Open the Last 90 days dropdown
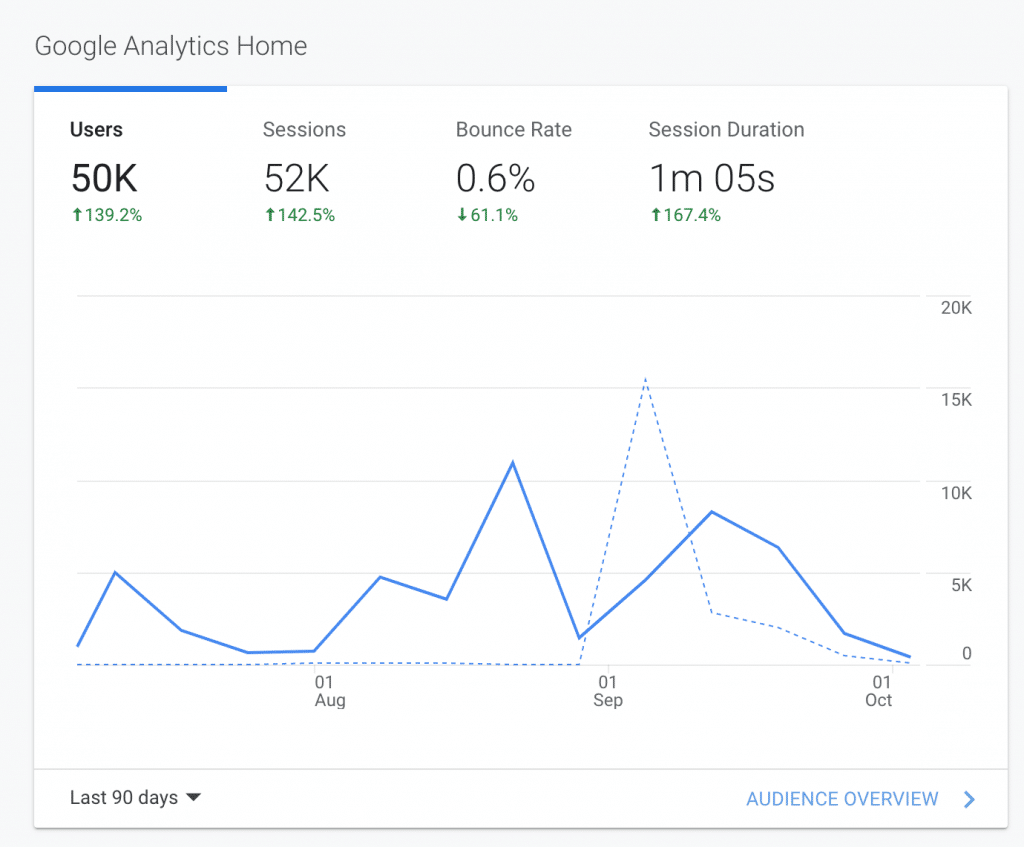The image size is (1024, 847). tap(135, 797)
